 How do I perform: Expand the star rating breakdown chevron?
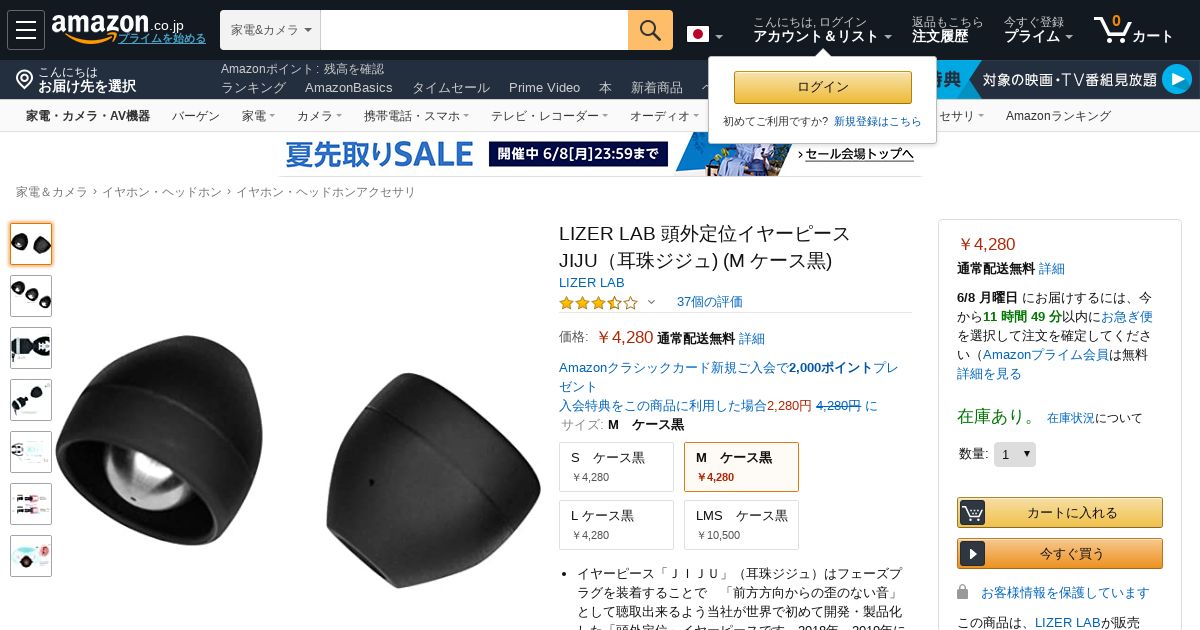[x=651, y=302]
